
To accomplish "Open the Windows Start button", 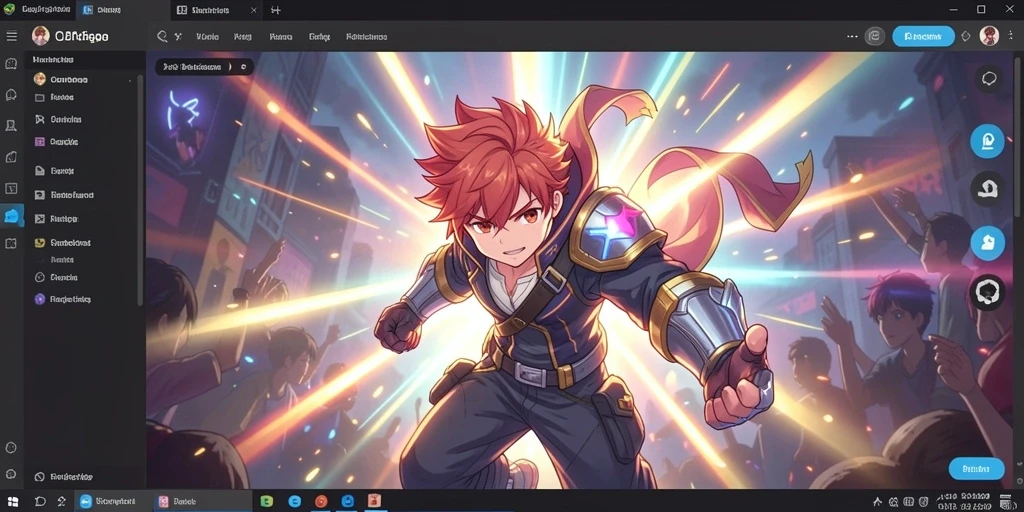I will [x=12, y=502].
